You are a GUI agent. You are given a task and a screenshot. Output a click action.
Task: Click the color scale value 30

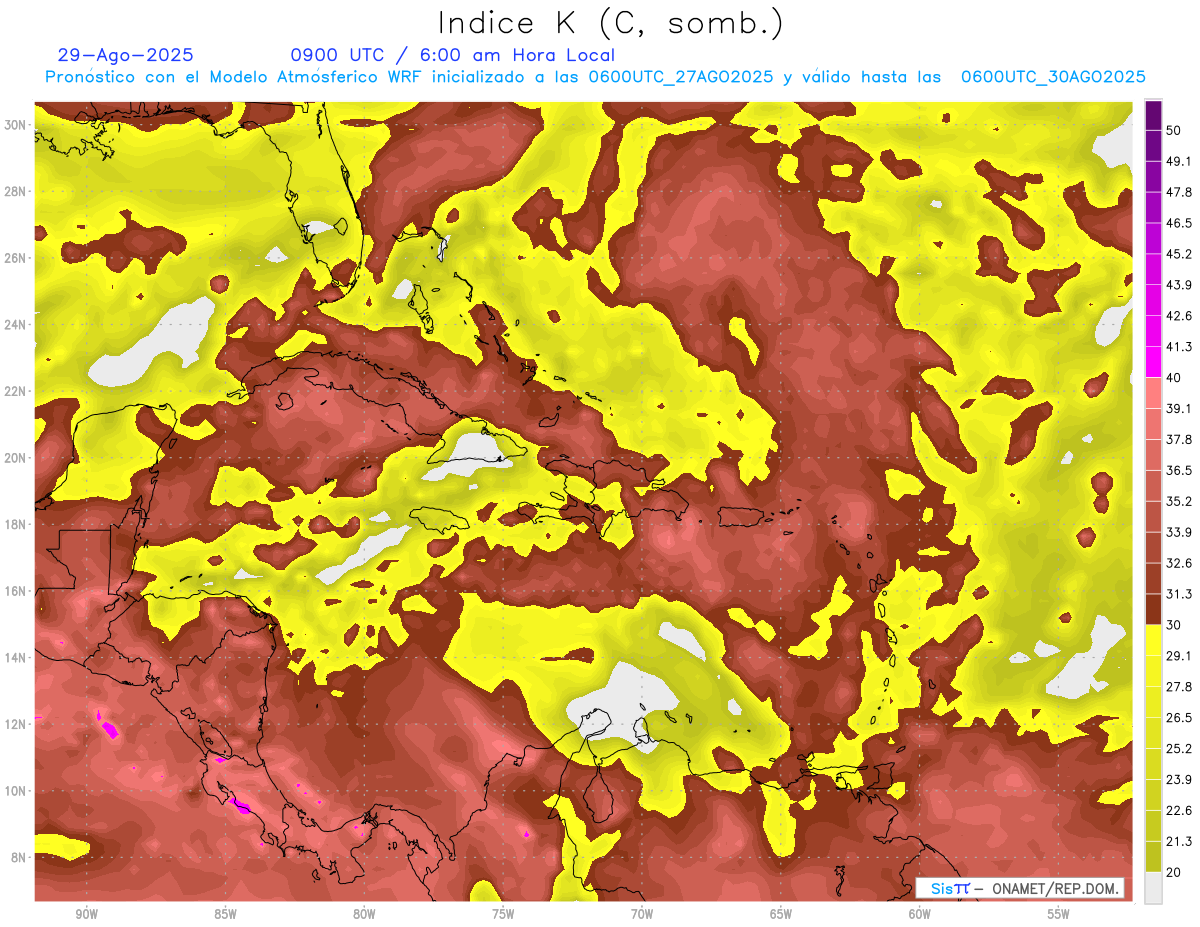(x=1174, y=625)
